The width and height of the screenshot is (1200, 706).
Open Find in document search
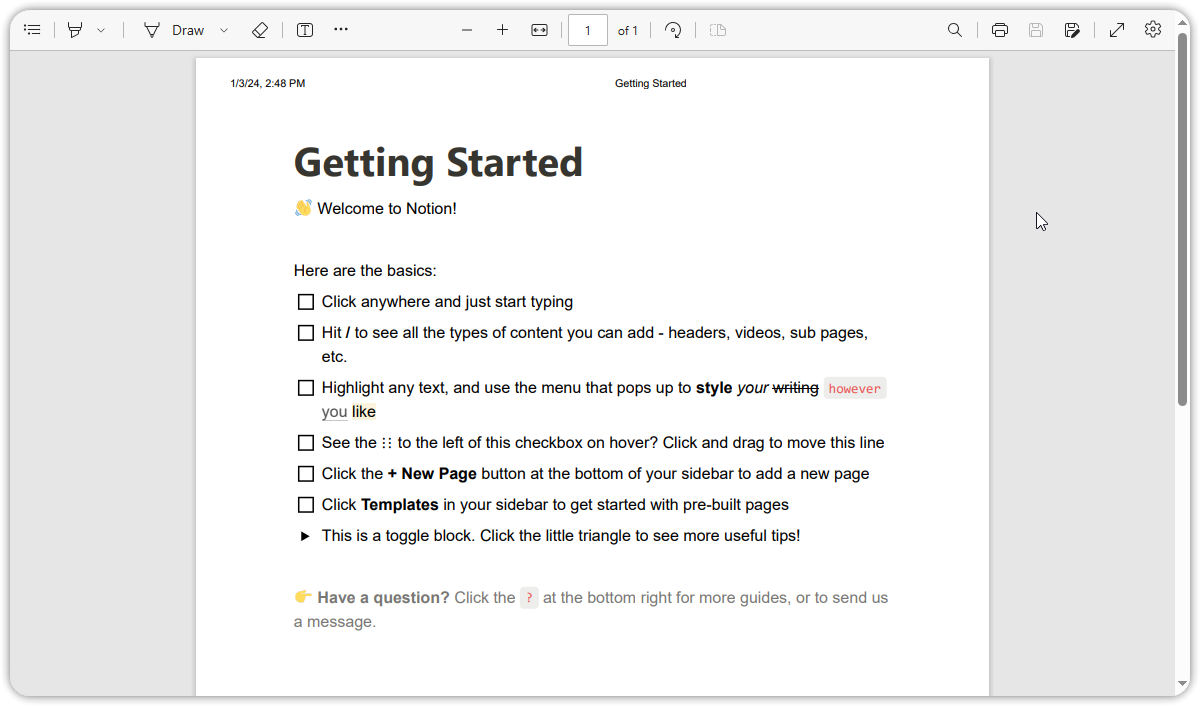tap(955, 29)
